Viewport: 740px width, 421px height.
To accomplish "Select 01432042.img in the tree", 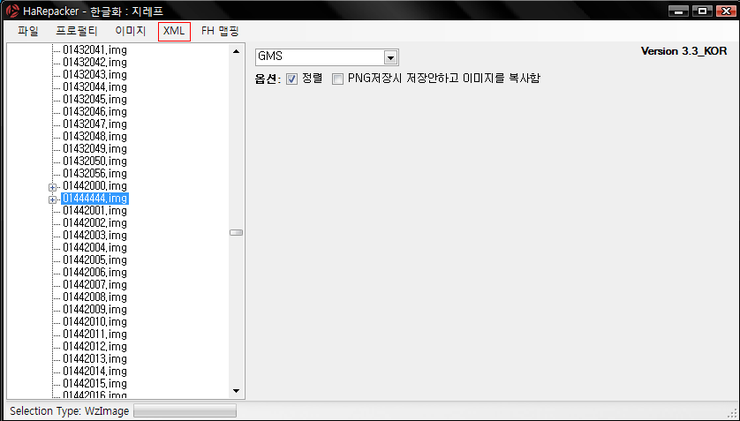I will [x=95, y=62].
